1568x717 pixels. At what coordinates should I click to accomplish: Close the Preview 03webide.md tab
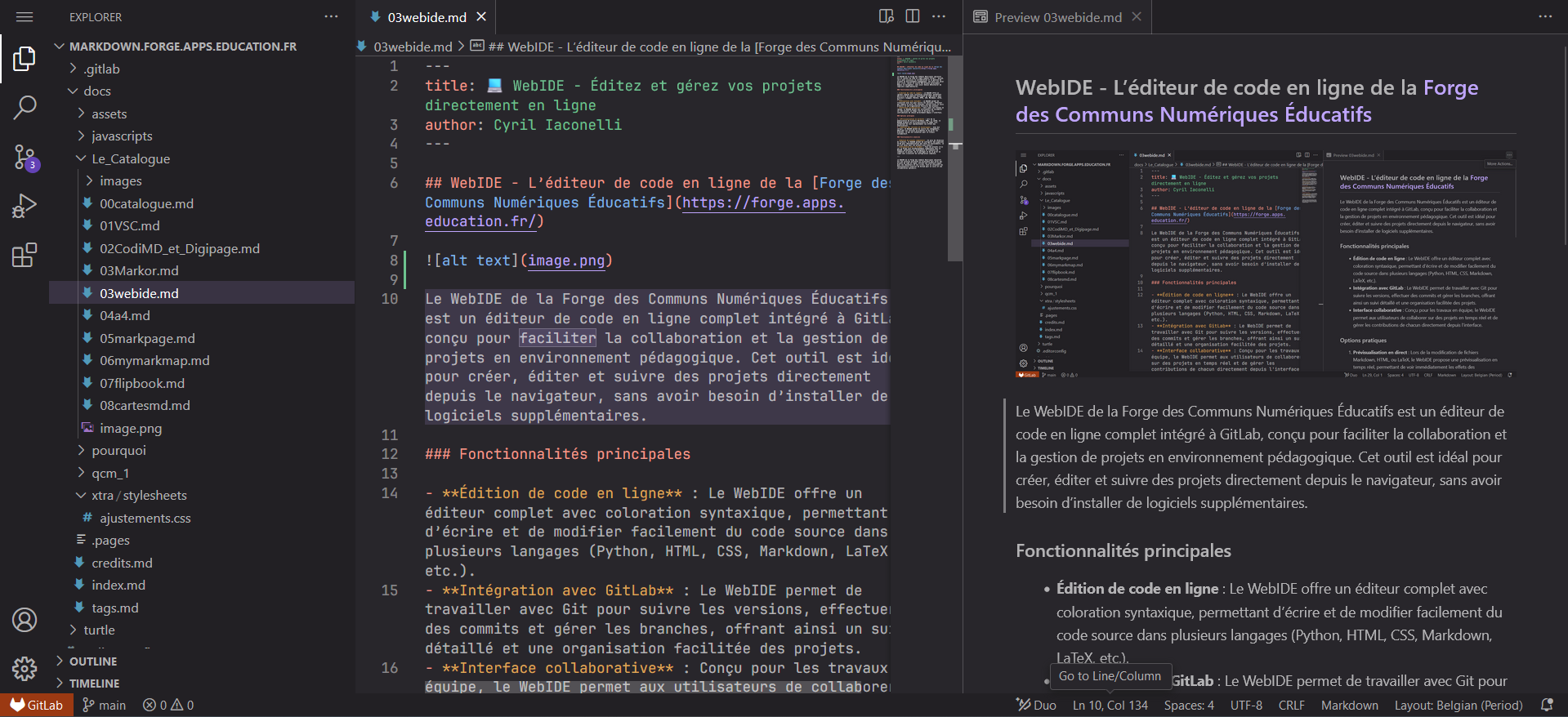click(x=1137, y=16)
